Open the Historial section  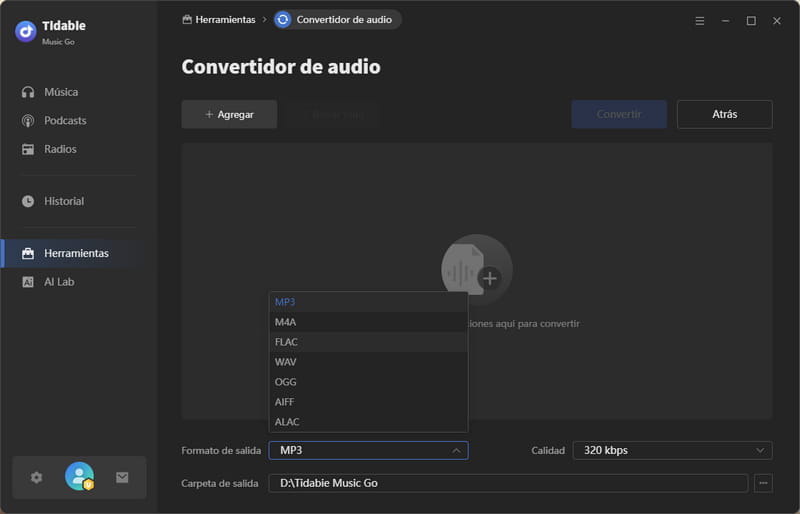pos(53,201)
